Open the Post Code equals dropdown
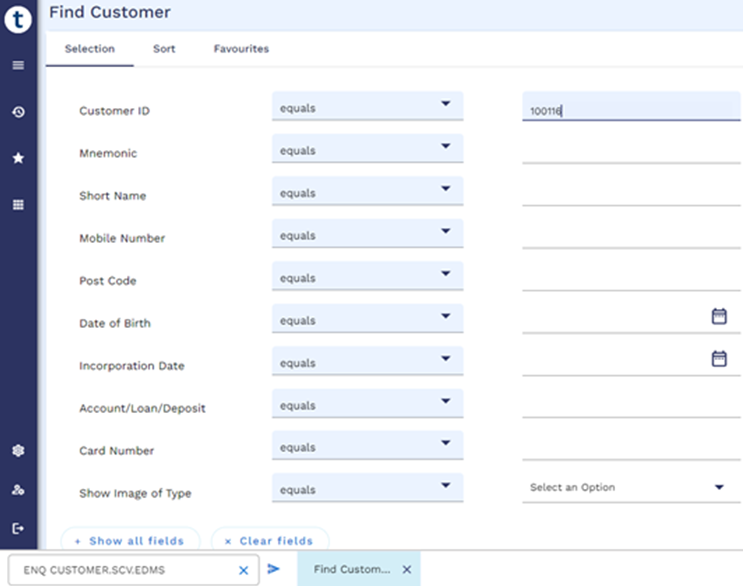Image resolution: width=743 pixels, height=586 pixels. [445, 274]
